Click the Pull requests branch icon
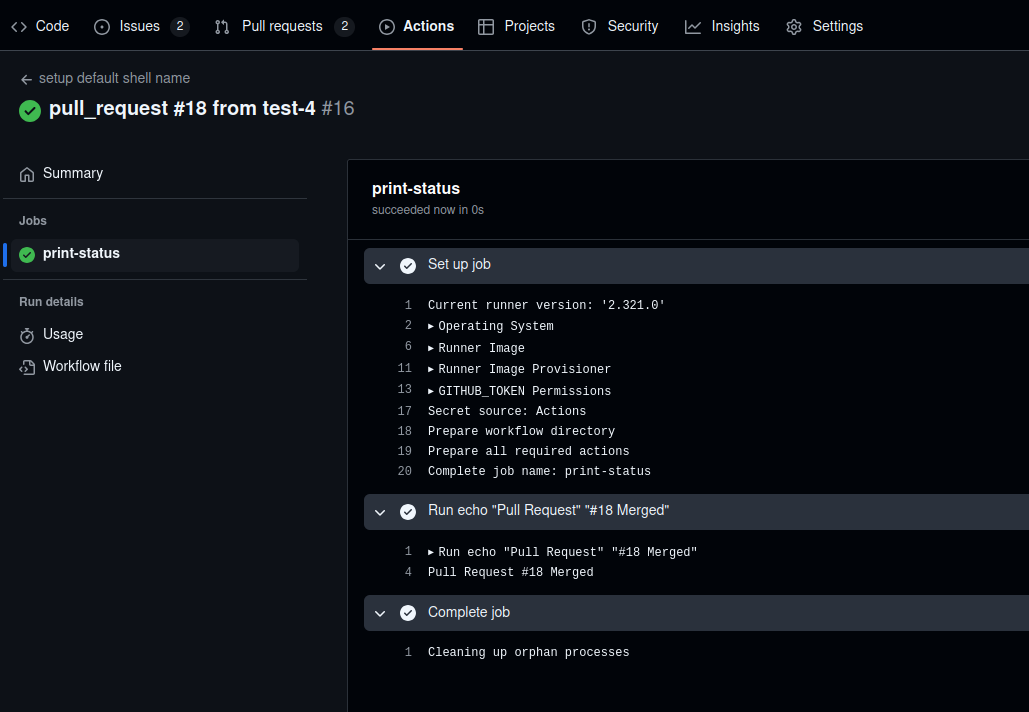Viewport: 1029px width, 712px height. click(222, 27)
